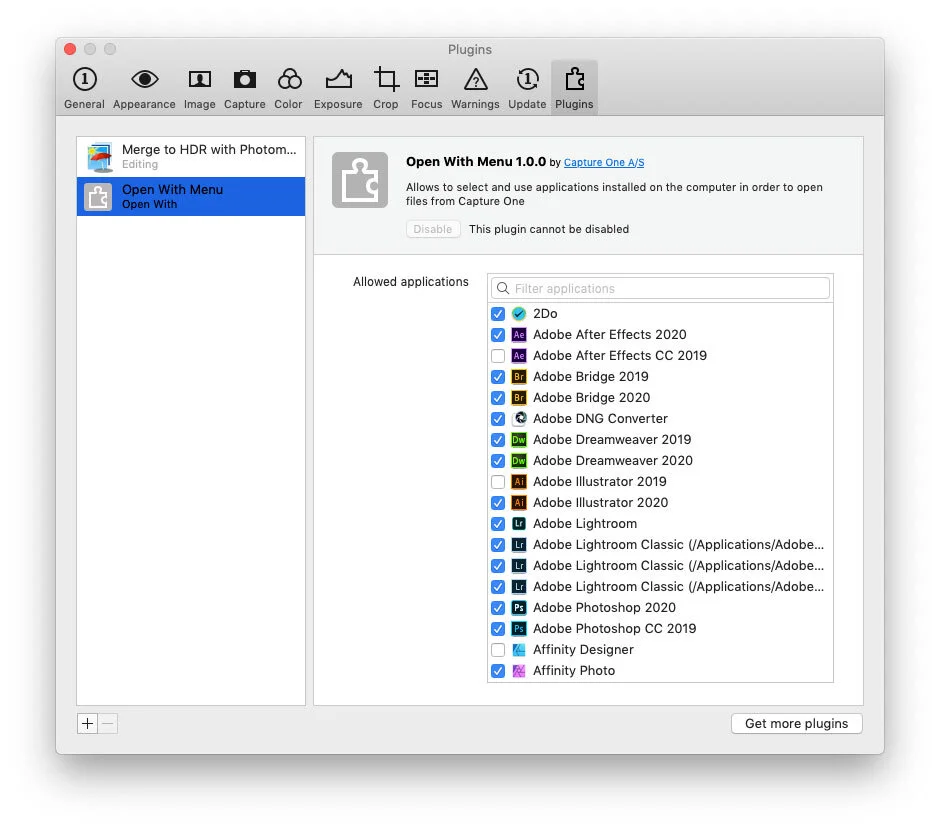Open Warnings preferences triangle icon
The height and width of the screenshot is (828, 940).
pyautogui.click(x=475, y=79)
